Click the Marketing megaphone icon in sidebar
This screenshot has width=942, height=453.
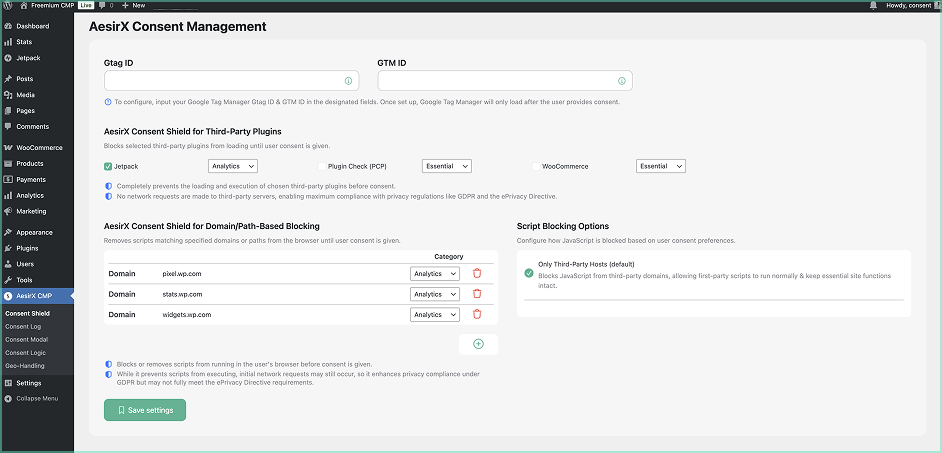[x=8, y=211]
